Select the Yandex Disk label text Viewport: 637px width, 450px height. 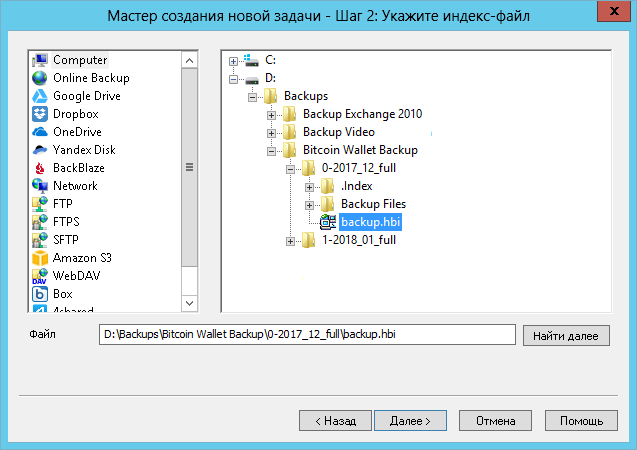[84, 150]
